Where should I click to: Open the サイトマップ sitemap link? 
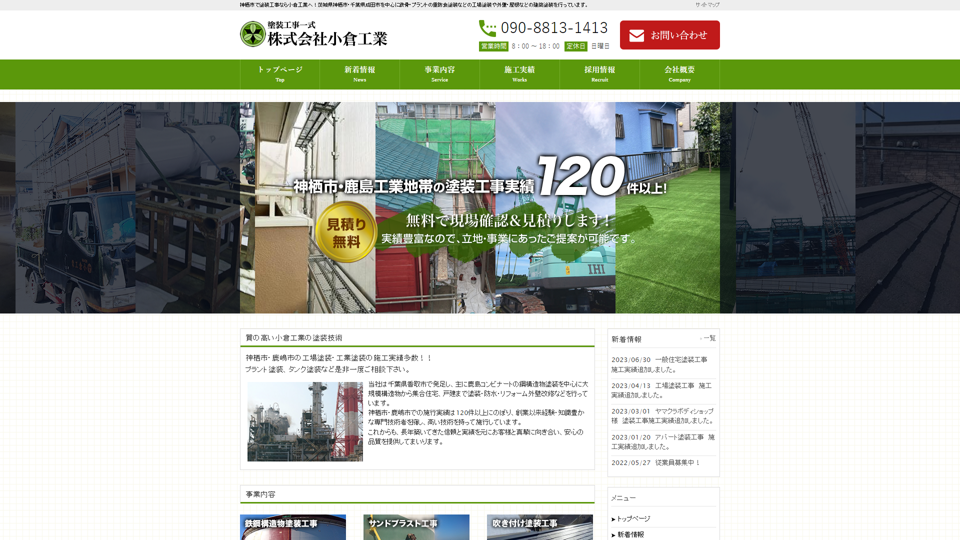[x=707, y=5]
